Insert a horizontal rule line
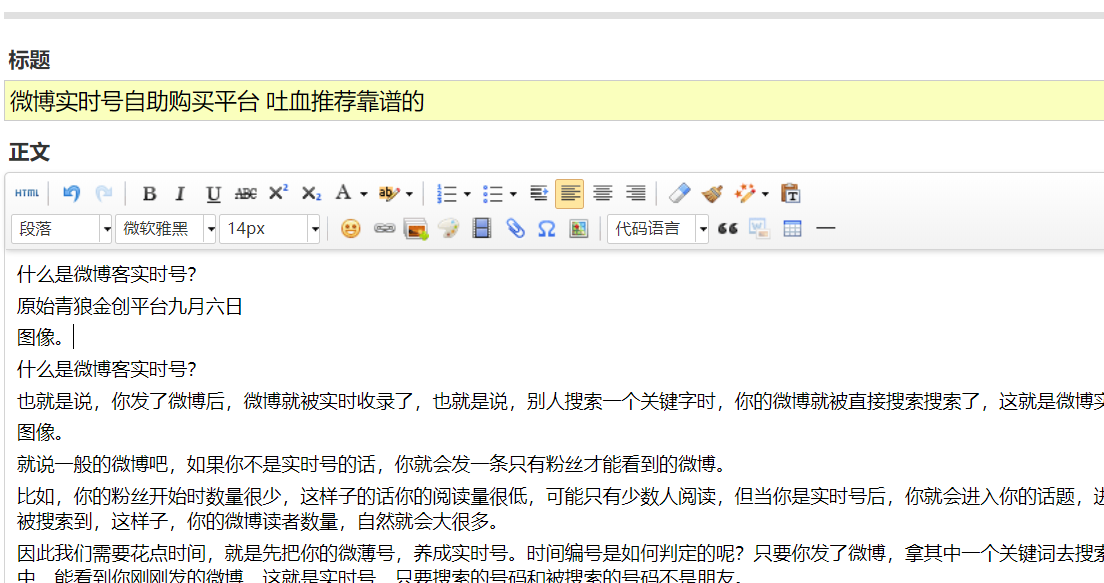This screenshot has width=1104, height=583. coord(825,229)
